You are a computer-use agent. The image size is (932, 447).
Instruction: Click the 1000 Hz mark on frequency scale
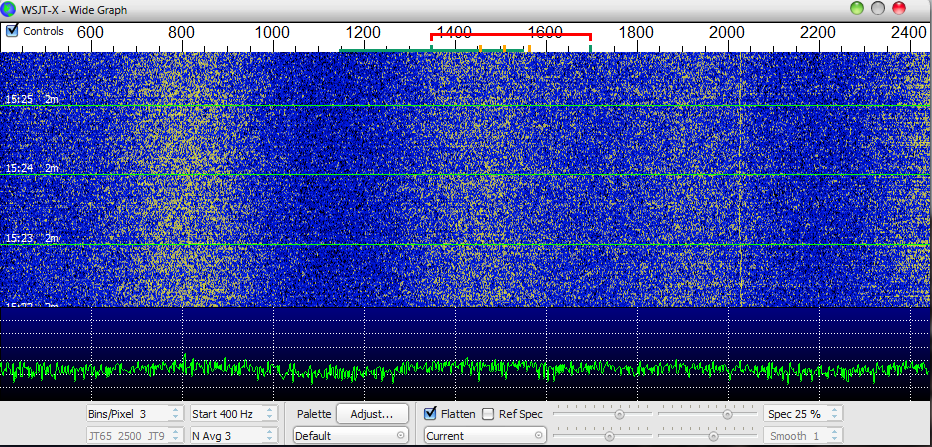point(273,33)
